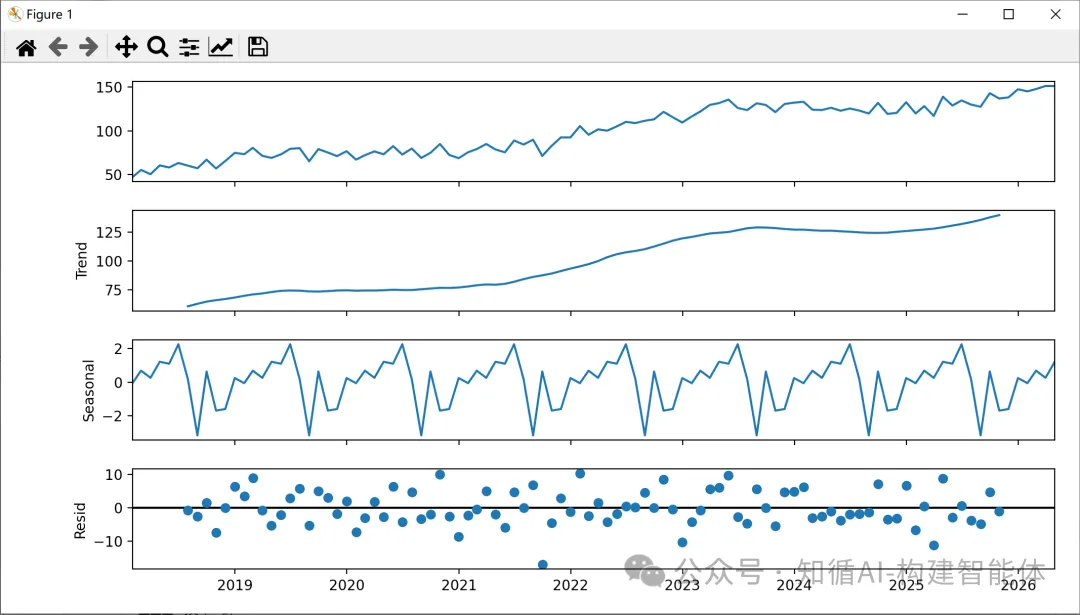Click the Trend y-axis label

82,260
